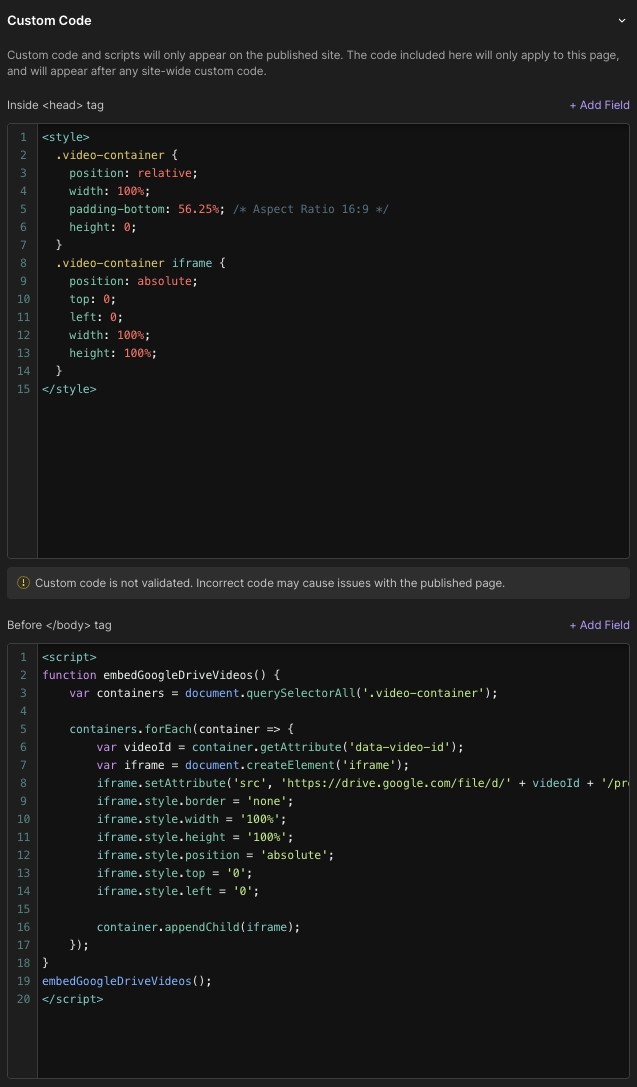Click the 'container.appendChild(iframe);' line
This screenshot has width=637, height=1087.
[199, 928]
